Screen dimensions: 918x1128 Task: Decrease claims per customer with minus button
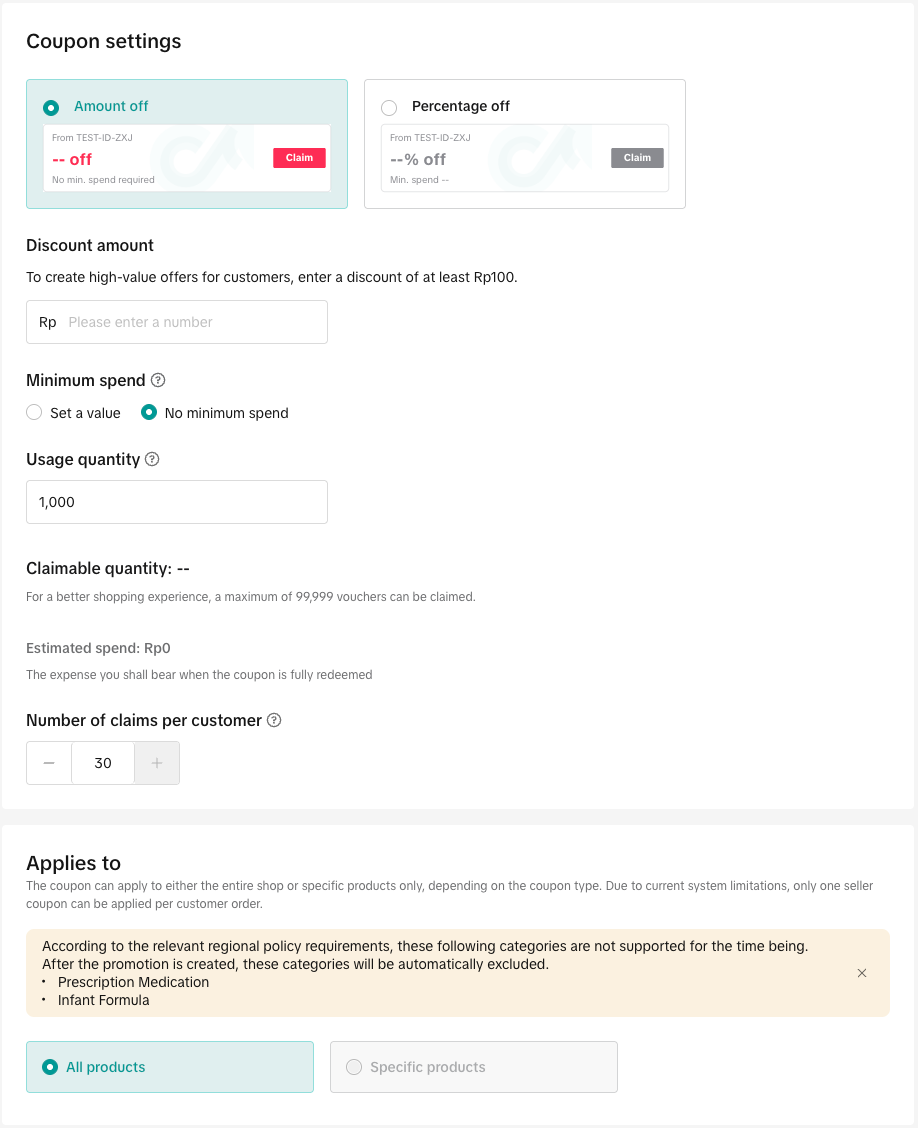(x=49, y=763)
